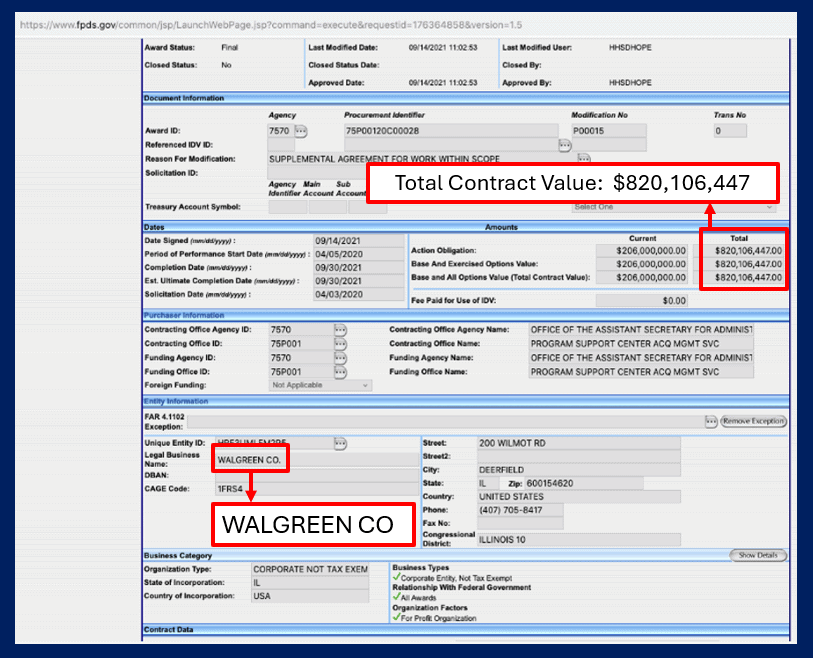The height and width of the screenshot is (658, 813).
Task: Click the Contracting Office Name field
Action: pyautogui.click(x=641, y=344)
